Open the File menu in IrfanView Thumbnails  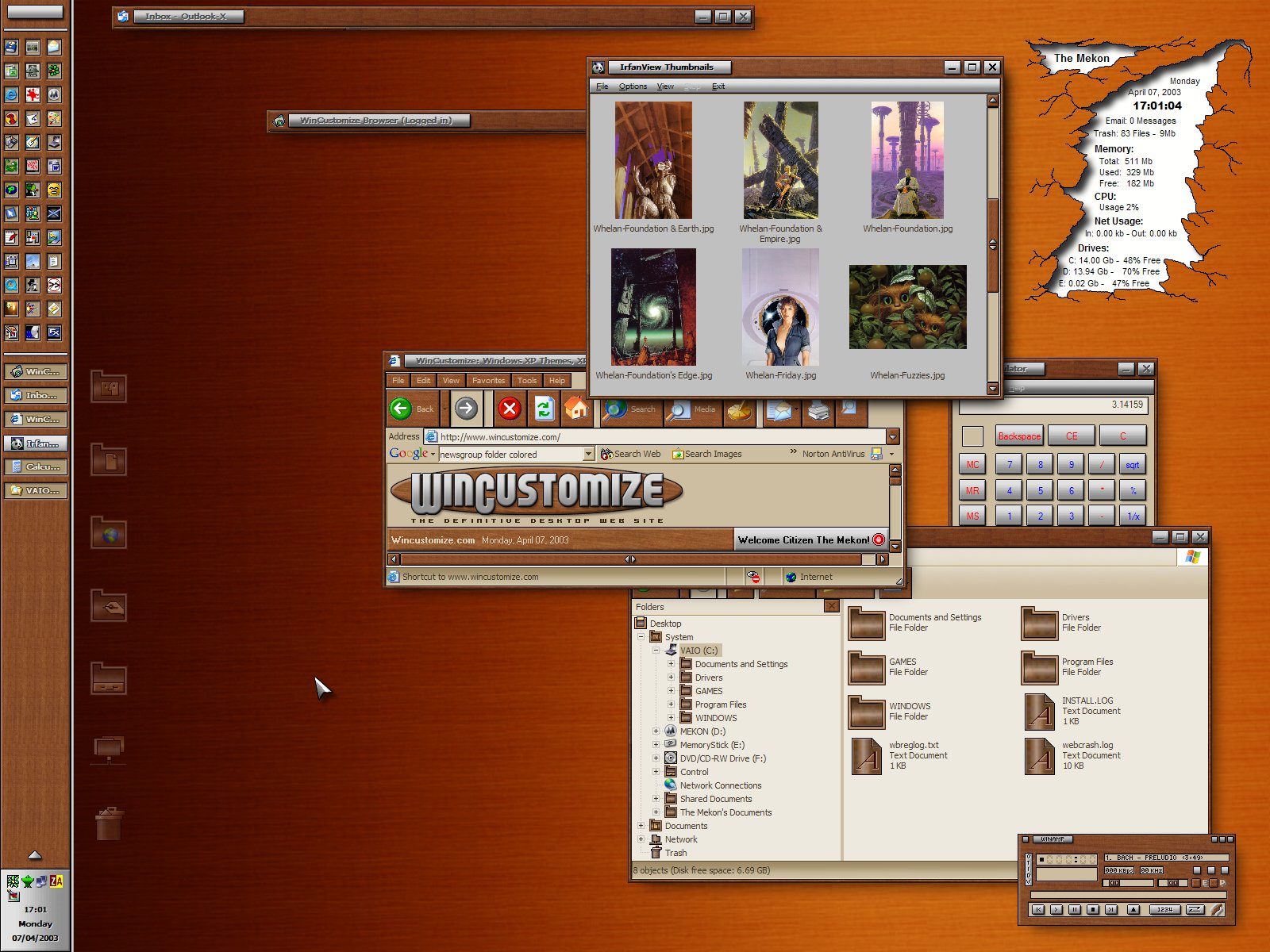click(602, 86)
